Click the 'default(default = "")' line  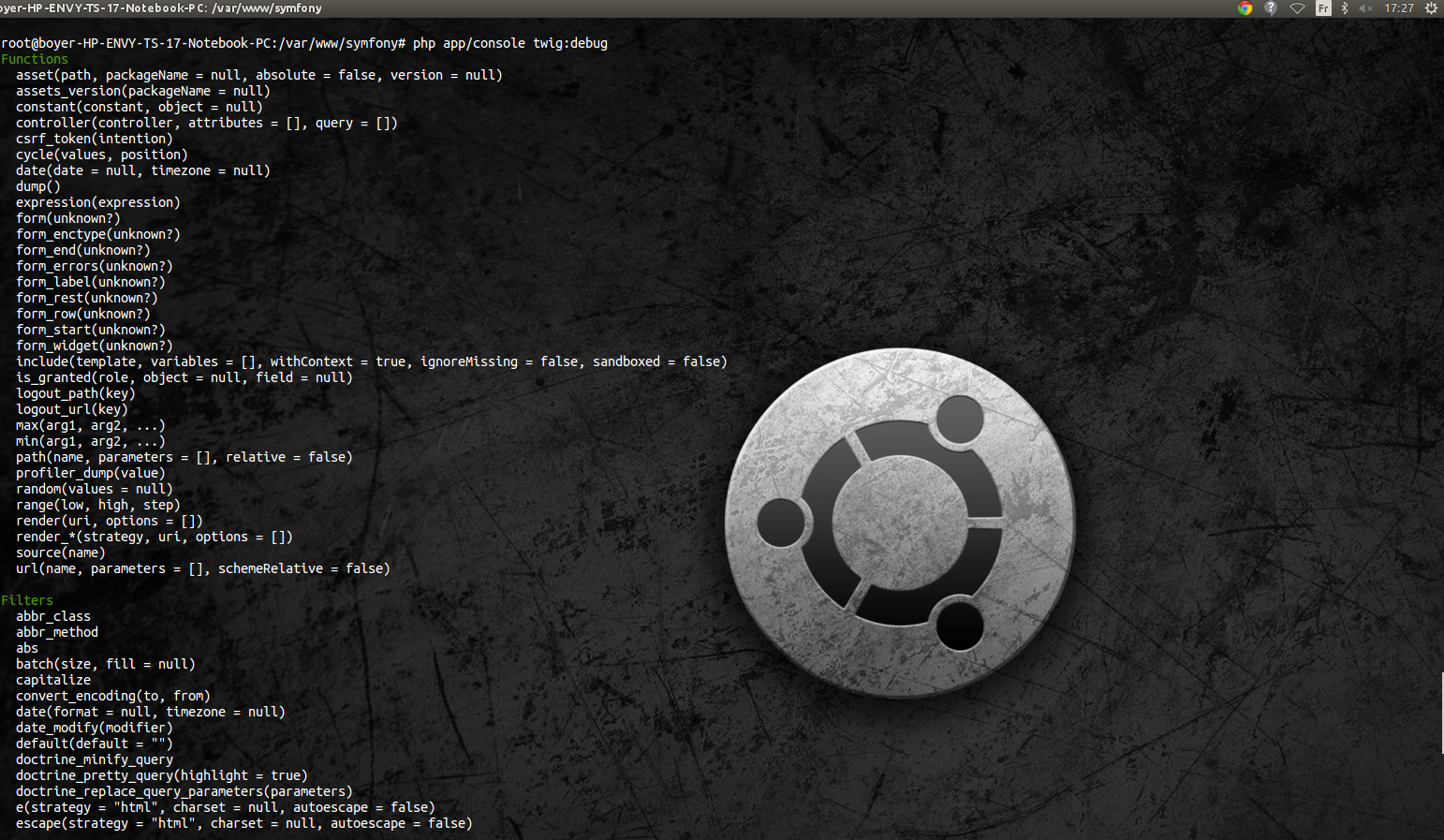point(95,744)
